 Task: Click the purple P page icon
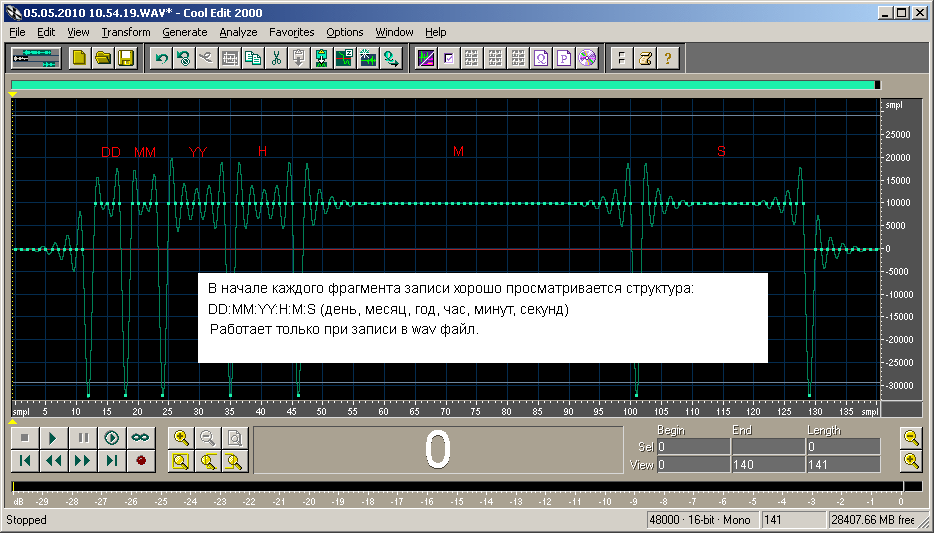(564, 58)
